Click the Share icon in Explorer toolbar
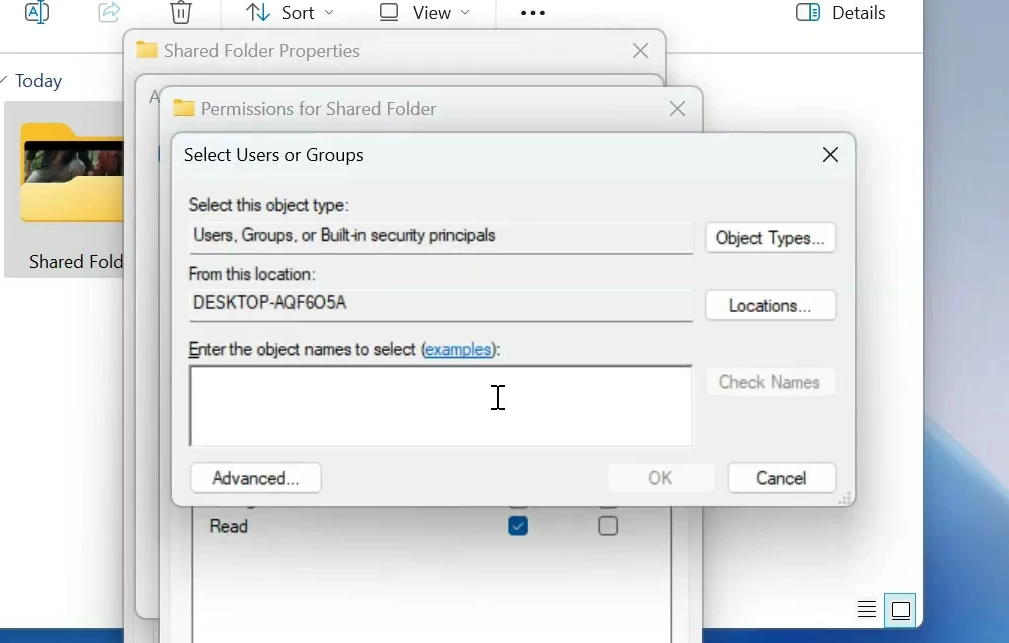The width and height of the screenshot is (1009, 643). (109, 12)
